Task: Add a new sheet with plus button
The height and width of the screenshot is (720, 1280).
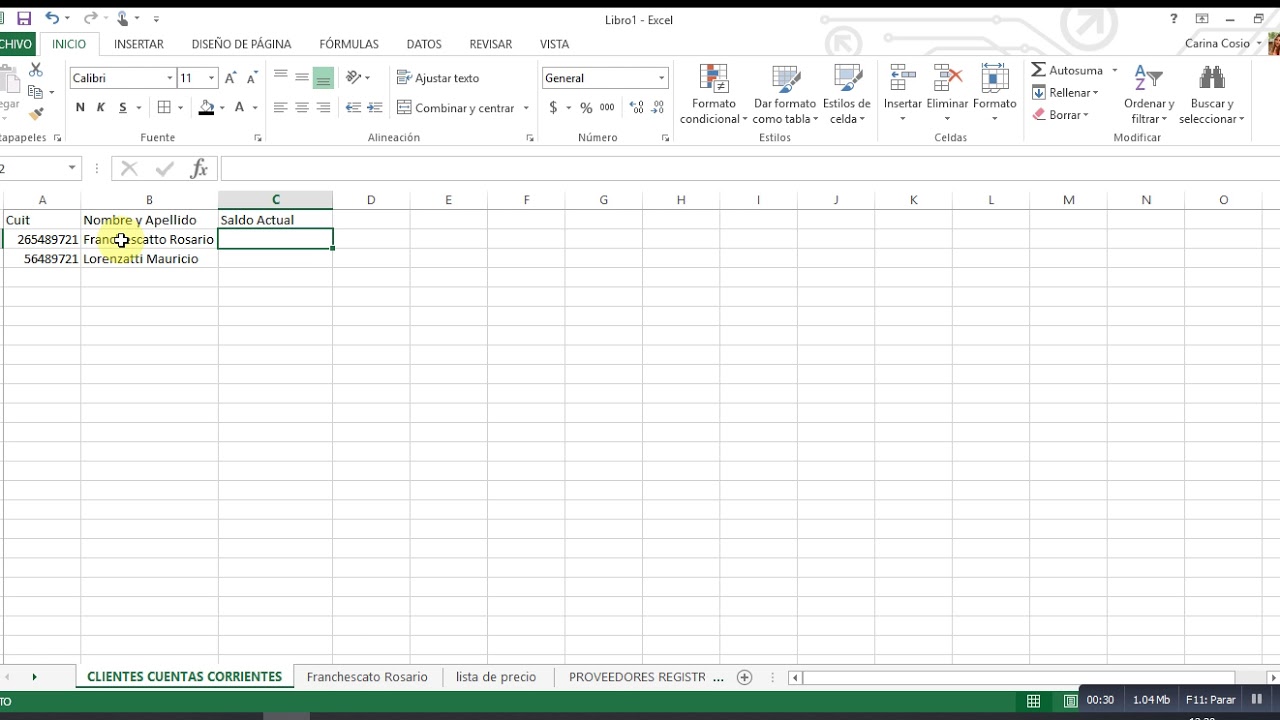Action: point(744,677)
